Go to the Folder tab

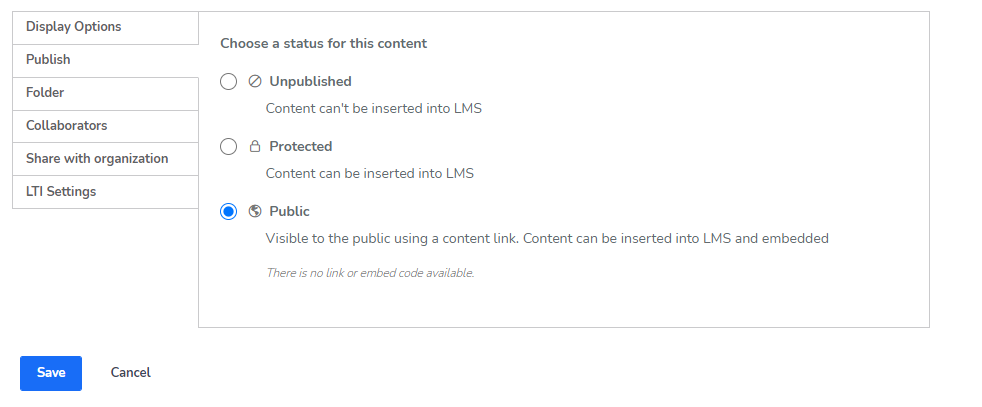[x=105, y=93]
